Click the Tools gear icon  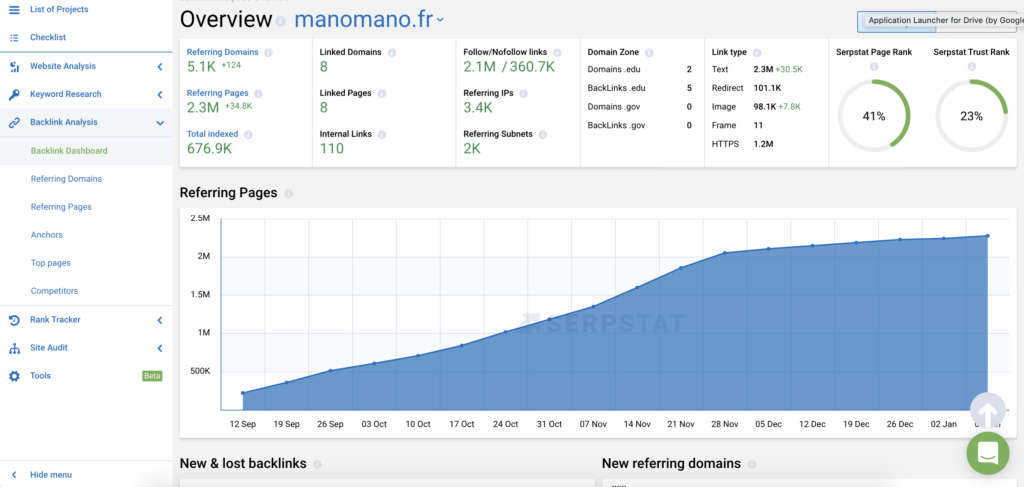tap(14, 376)
